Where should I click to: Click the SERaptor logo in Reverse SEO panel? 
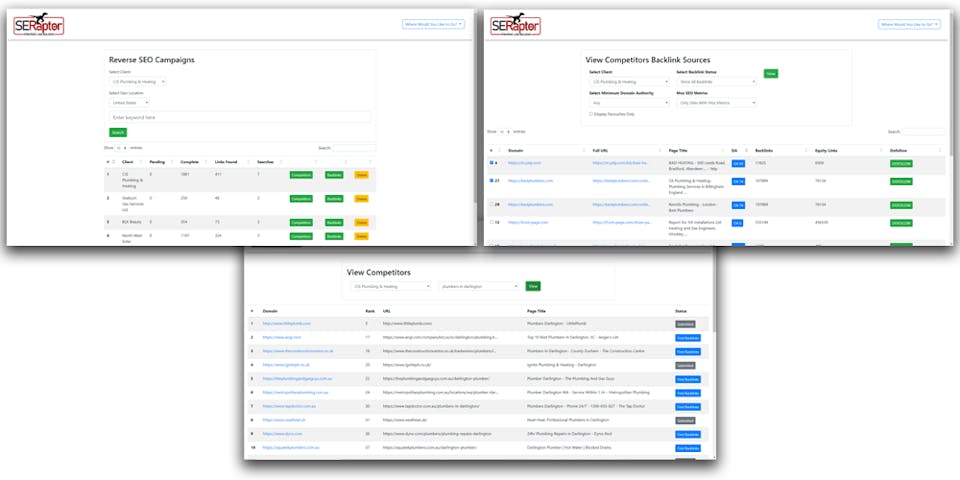[38, 23]
